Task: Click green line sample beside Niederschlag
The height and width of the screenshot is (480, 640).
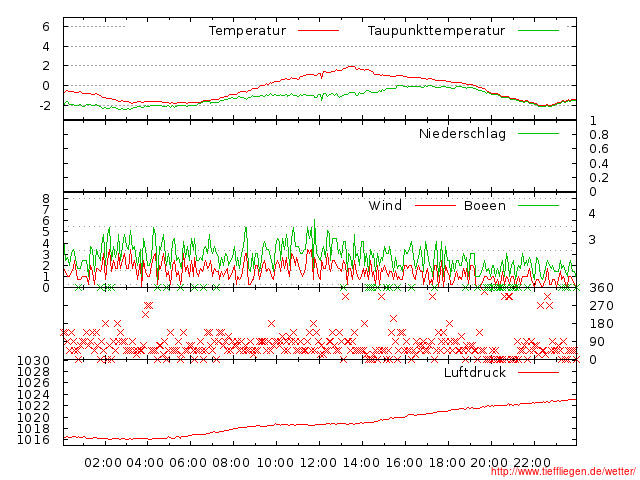Action: pos(538,133)
